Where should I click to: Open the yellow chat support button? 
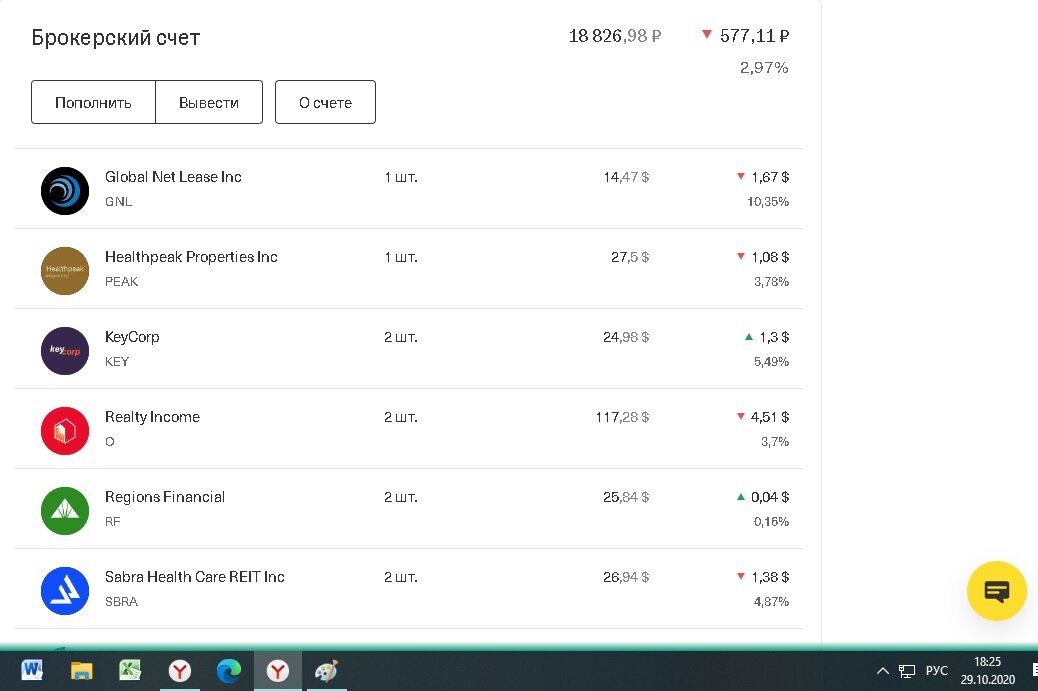click(x=996, y=591)
